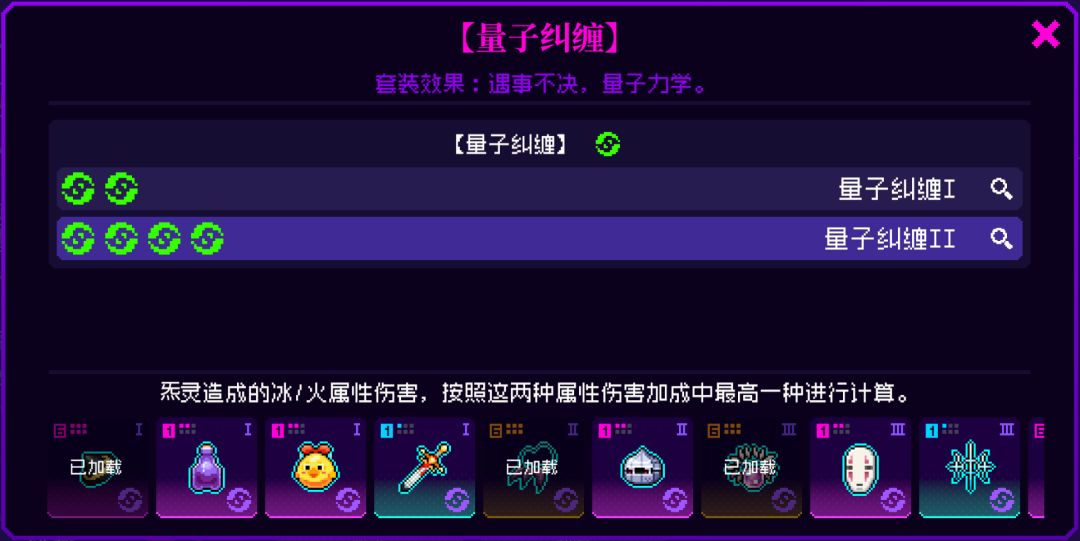This screenshot has height=541, width=1080.
Task: Click the 【量子纠缠】 sub-header label
Action: point(512,145)
